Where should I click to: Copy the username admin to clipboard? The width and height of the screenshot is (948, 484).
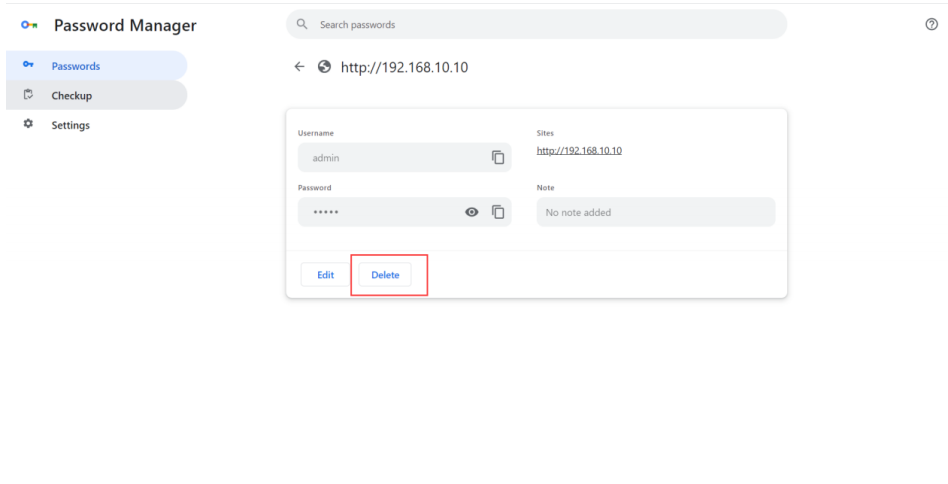coord(497,157)
